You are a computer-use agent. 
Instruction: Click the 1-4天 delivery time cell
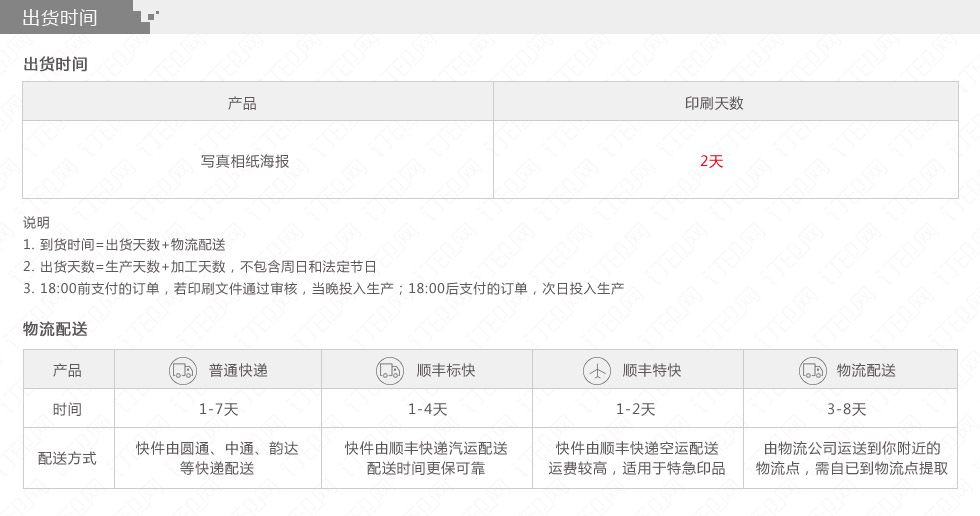coord(428,409)
